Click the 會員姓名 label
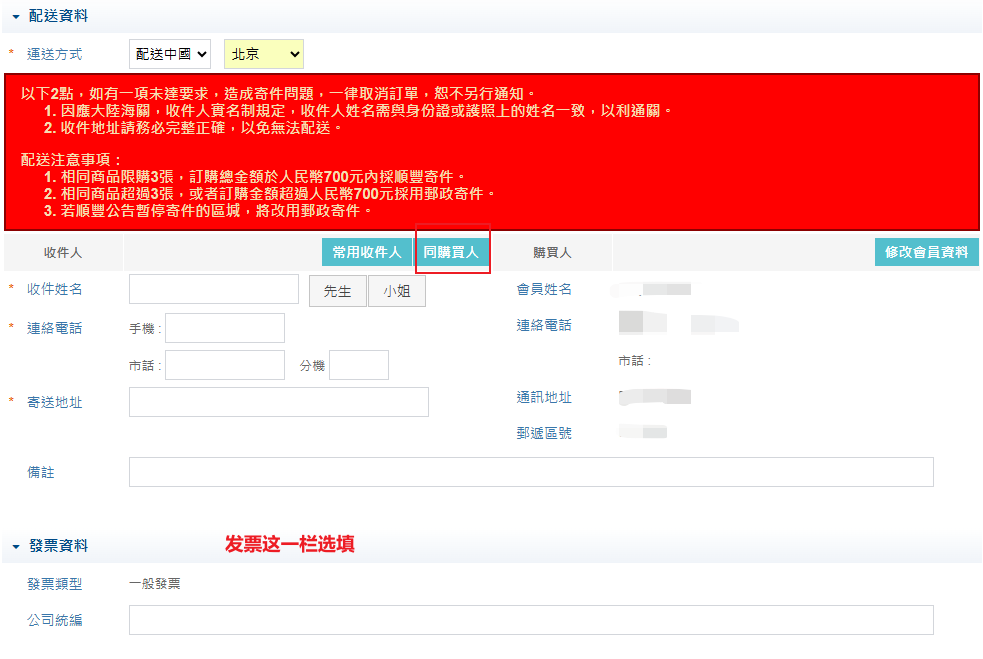Viewport: 983px width, 659px height. pos(544,290)
